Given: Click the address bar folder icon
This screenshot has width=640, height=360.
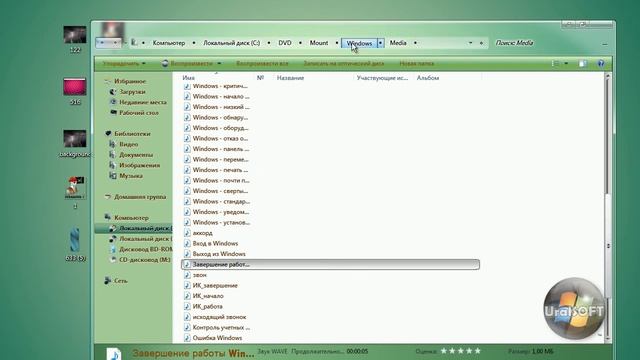Looking at the screenshot, I should tap(134, 42).
